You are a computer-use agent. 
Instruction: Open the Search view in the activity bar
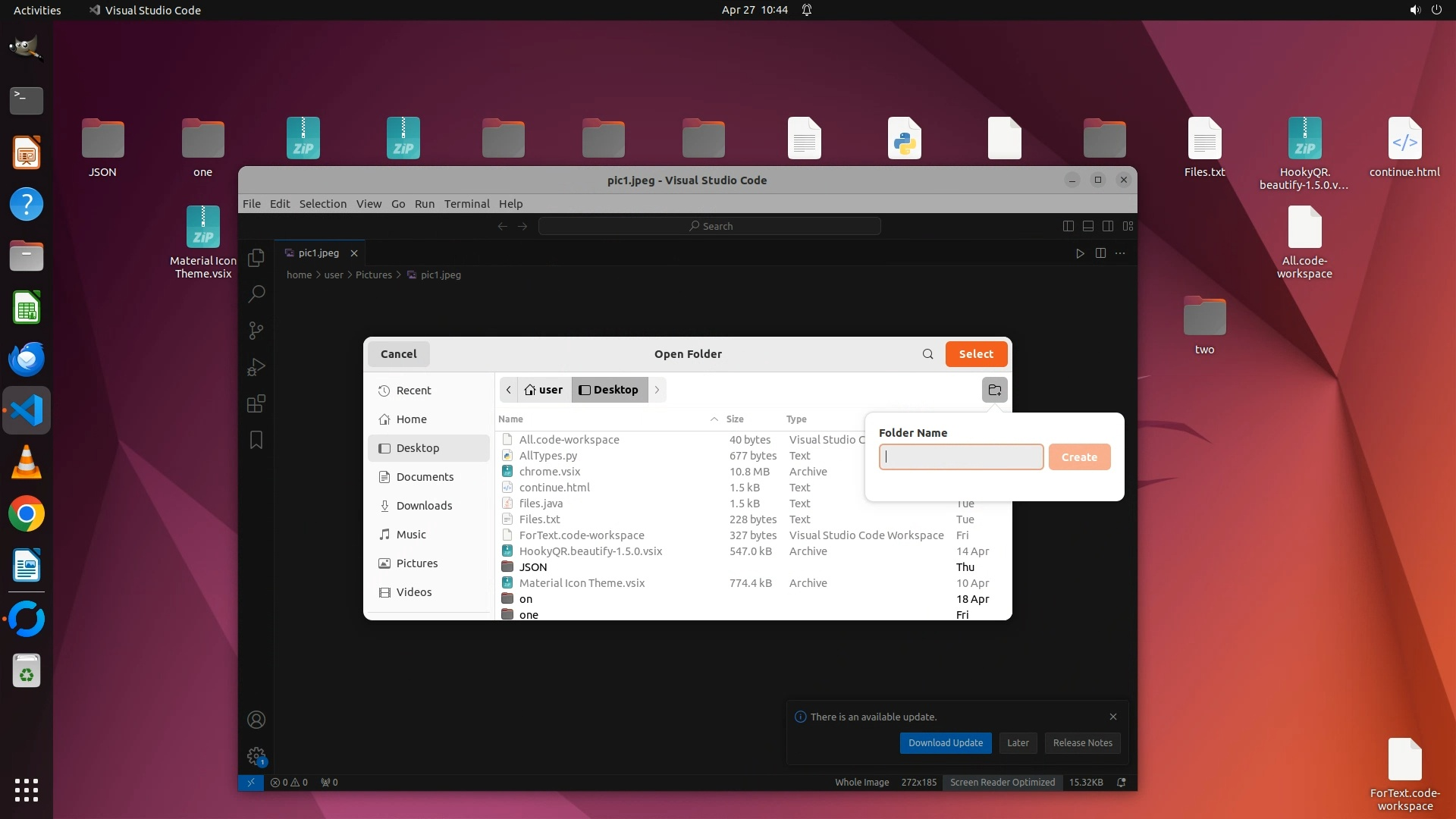click(x=256, y=293)
